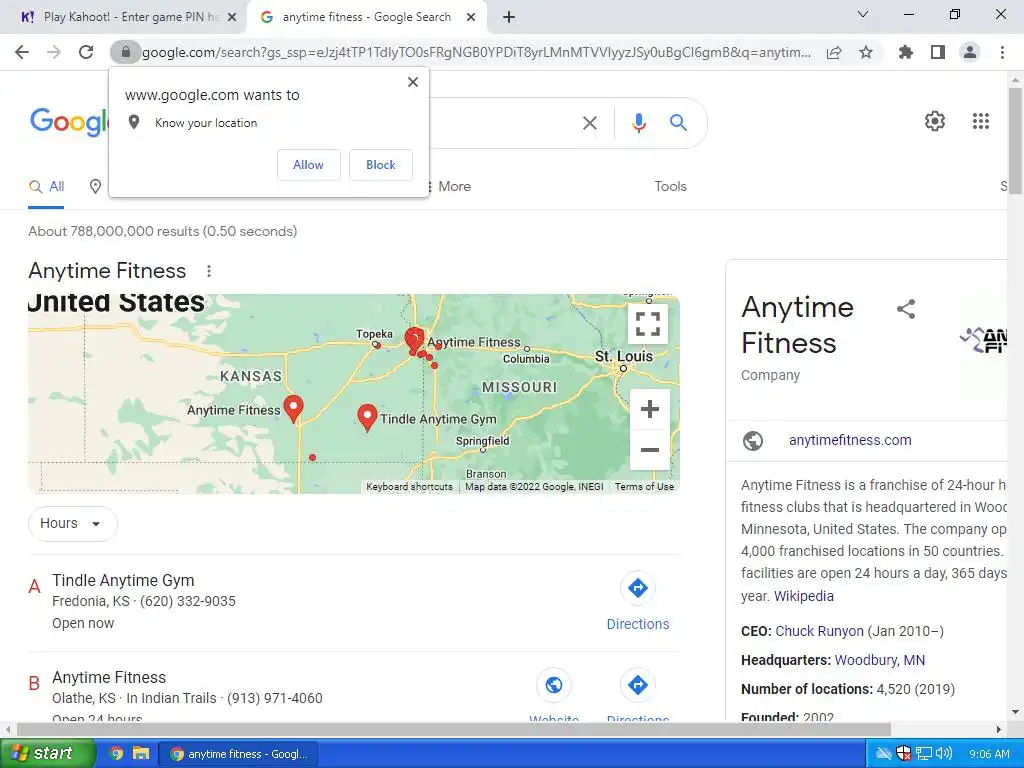Screen dimensions: 1024x768
Task: Open the Windows Start menu
Action: pos(48,754)
